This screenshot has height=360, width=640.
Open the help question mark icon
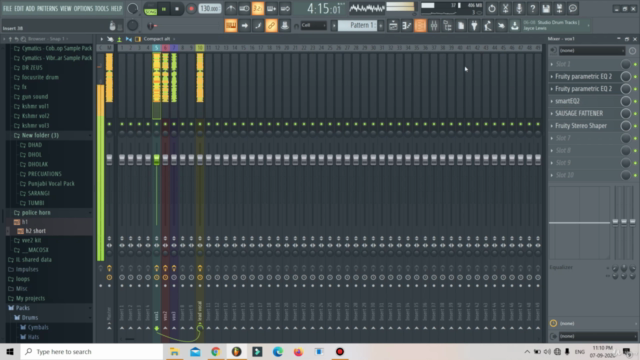pyautogui.click(x=532, y=9)
